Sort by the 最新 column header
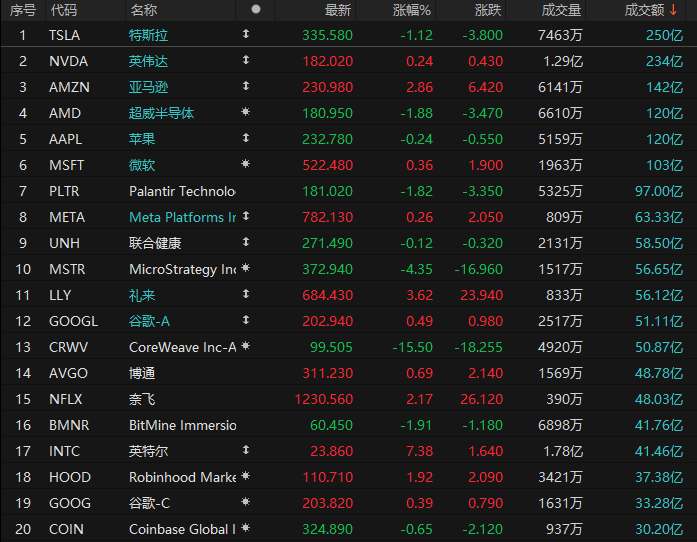The image size is (697, 542). tap(338, 10)
